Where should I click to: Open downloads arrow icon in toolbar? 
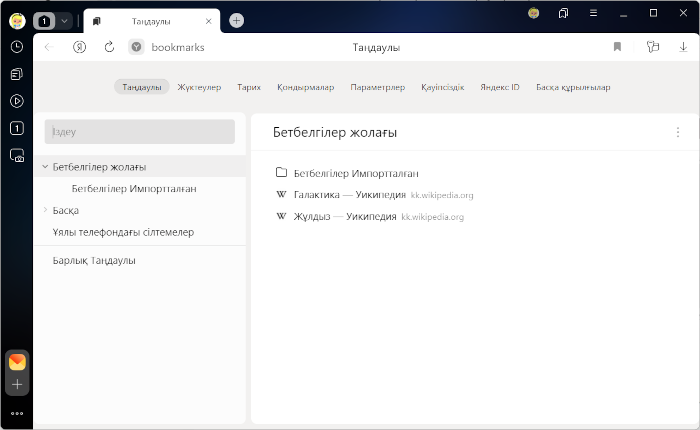coord(683,47)
